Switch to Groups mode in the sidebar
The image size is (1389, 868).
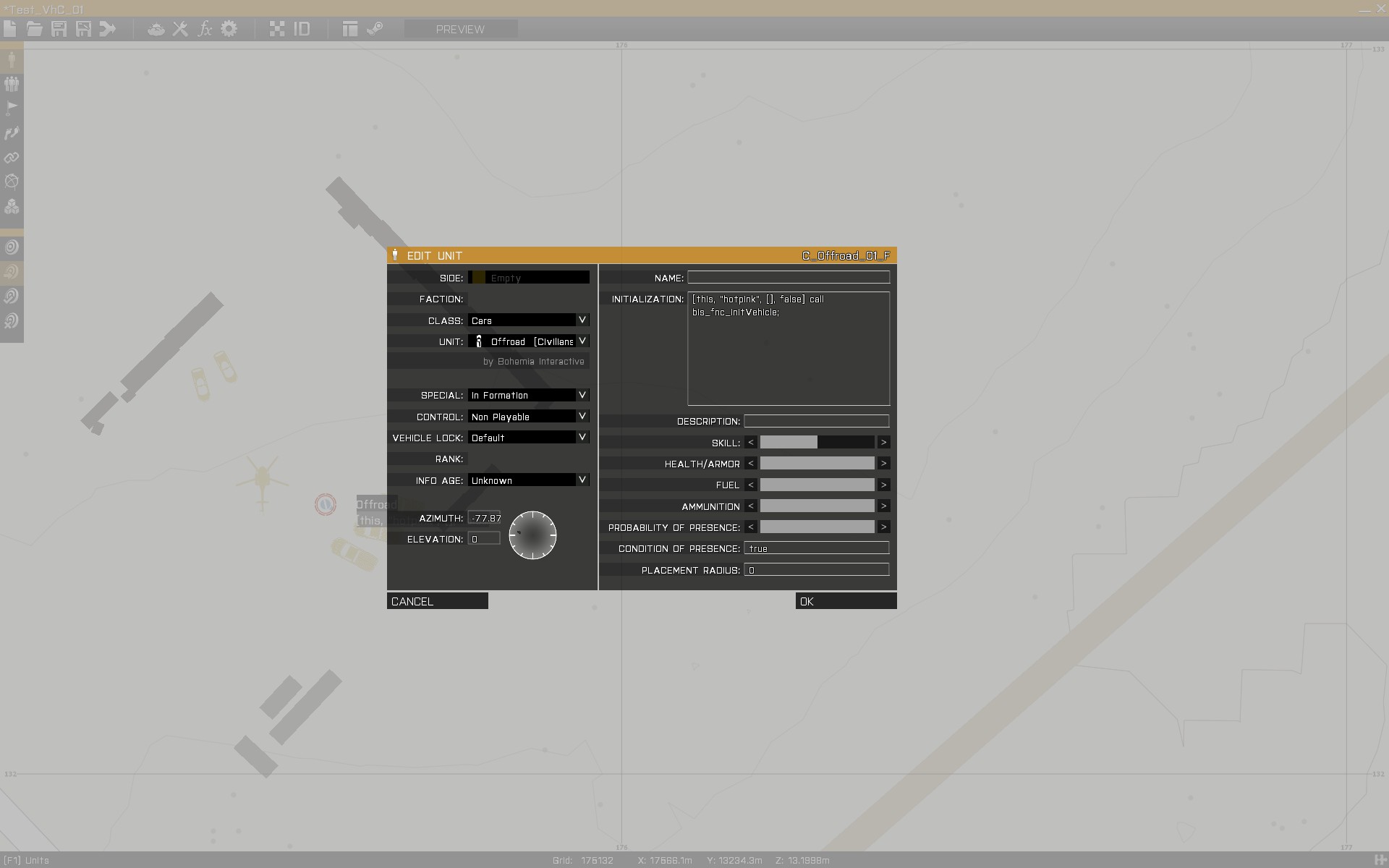click(x=11, y=84)
